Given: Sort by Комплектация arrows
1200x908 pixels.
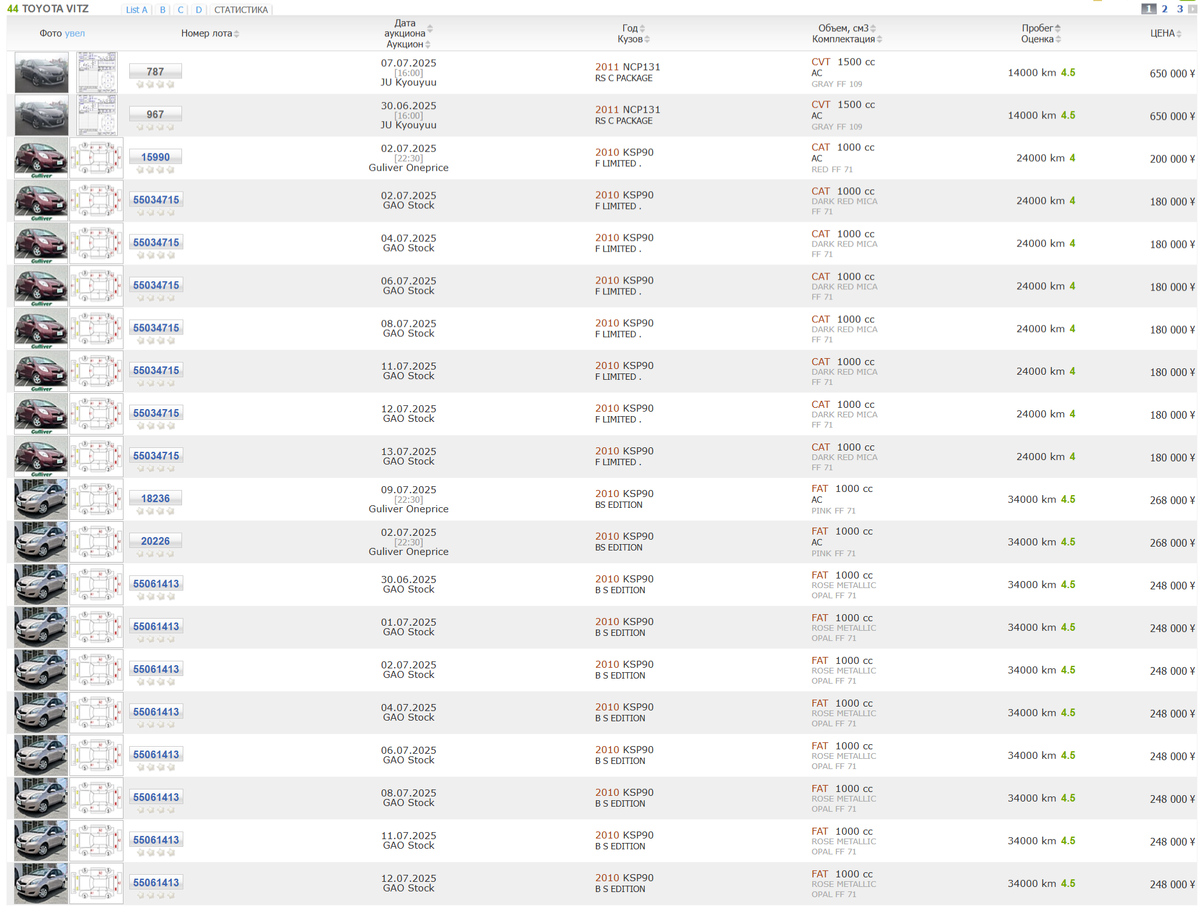Looking at the screenshot, I should [x=879, y=40].
